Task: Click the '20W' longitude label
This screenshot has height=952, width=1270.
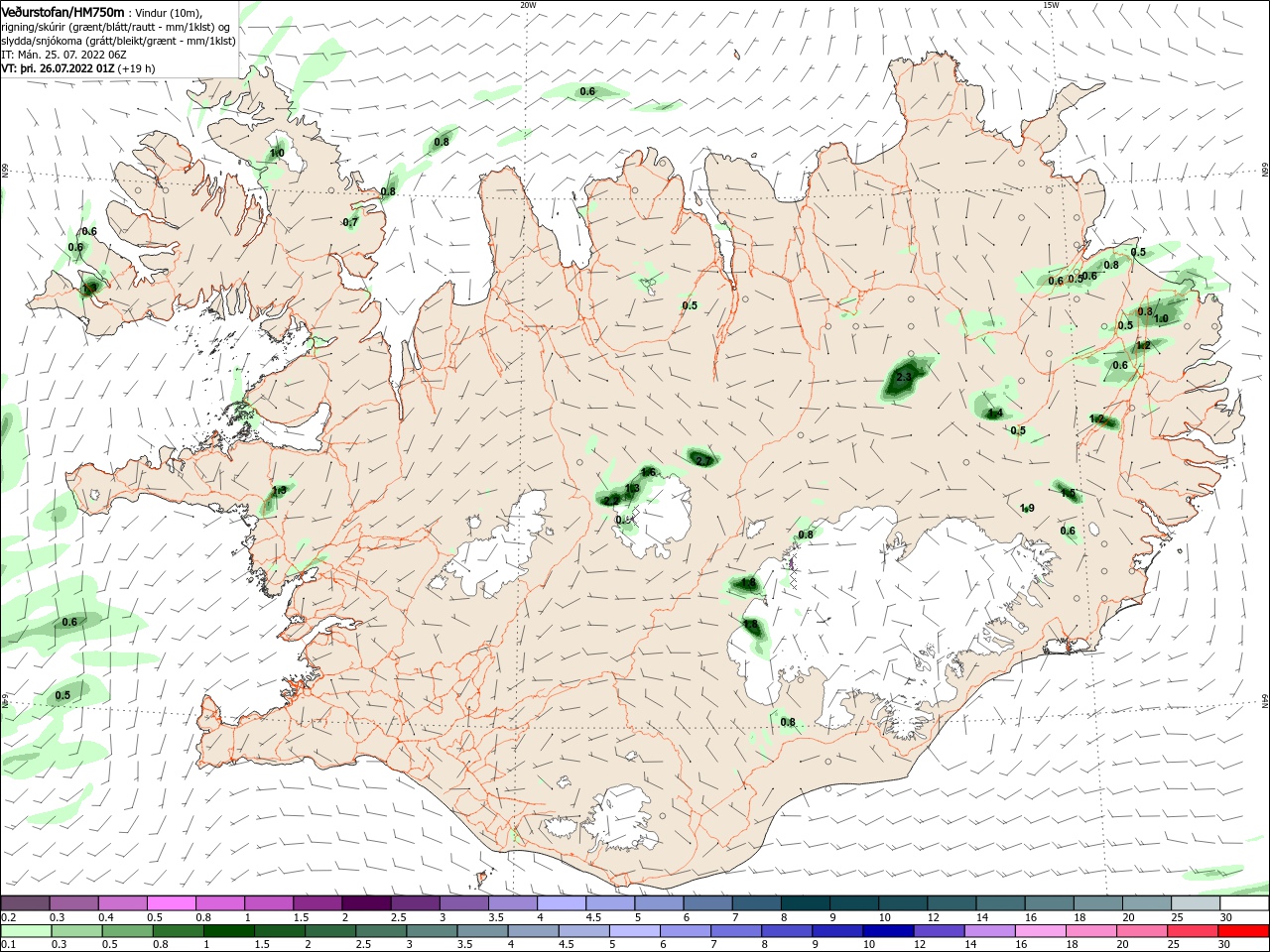Action: pos(528,5)
